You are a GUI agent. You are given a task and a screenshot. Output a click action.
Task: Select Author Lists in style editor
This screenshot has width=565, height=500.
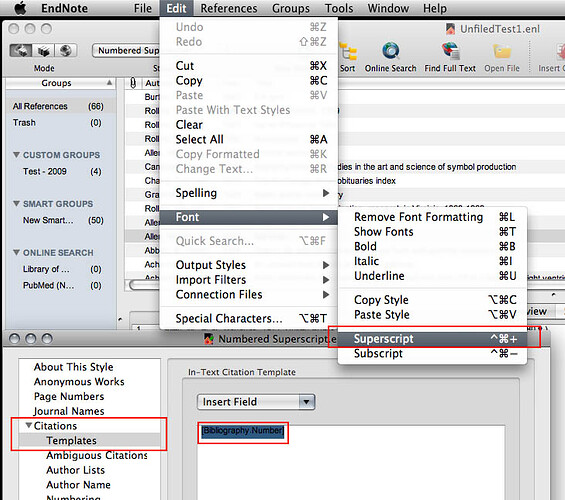point(75,470)
